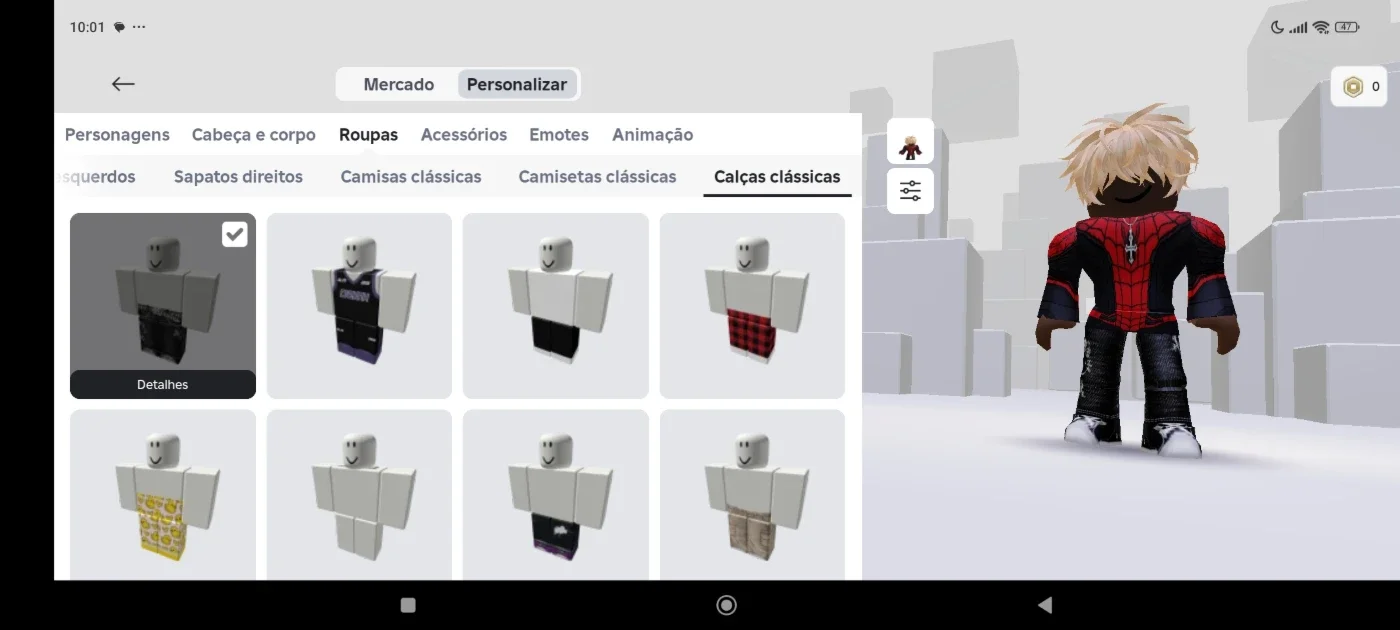
Task: Select the yellow smiley pants item
Action: click(163, 495)
